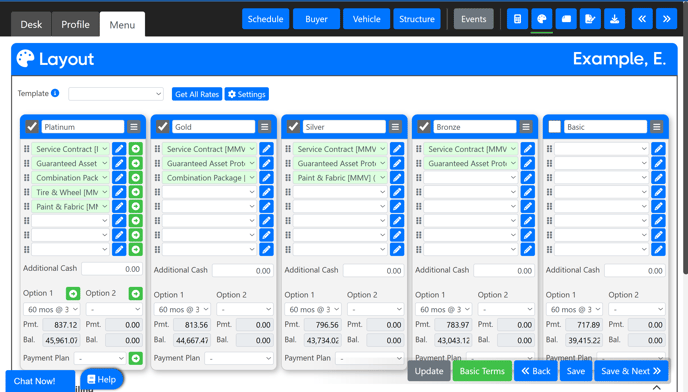This screenshot has width=688, height=392.
Task: Click the palette layout icon in toolbar
Action: [542, 19]
